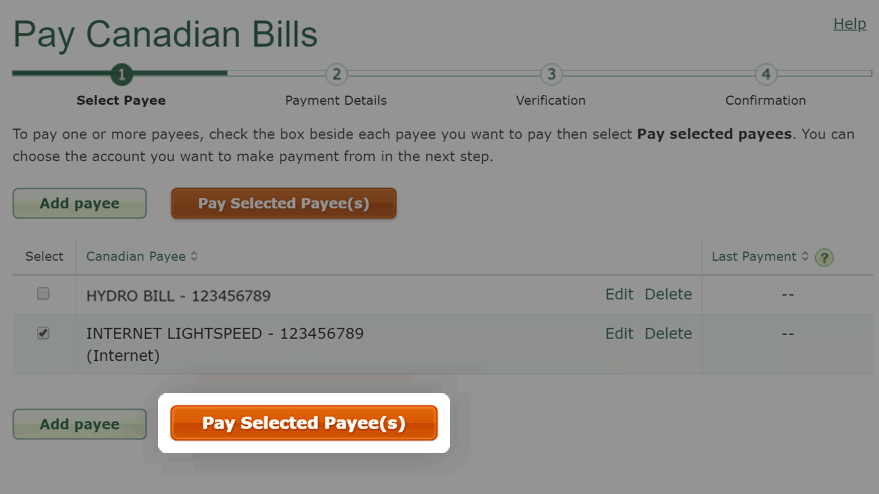
Task: Edit the INTERNET LIGHTSPEED payee
Action: click(619, 334)
